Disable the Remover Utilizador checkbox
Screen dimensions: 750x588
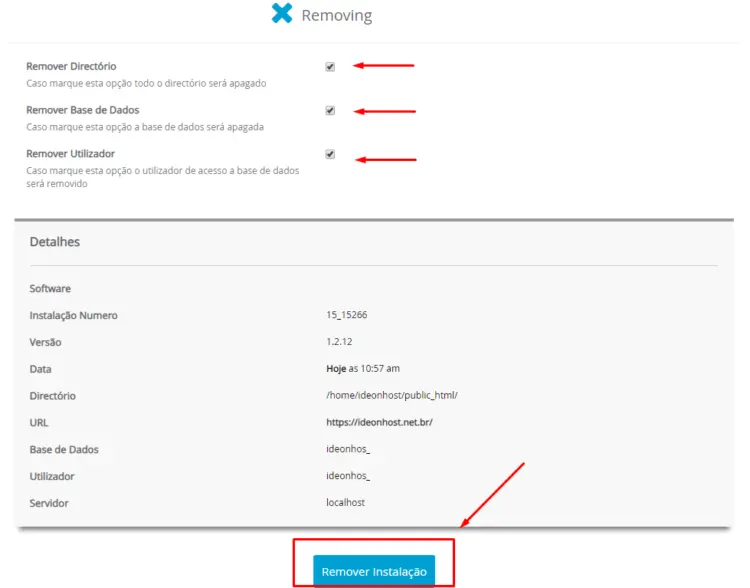pos(330,155)
